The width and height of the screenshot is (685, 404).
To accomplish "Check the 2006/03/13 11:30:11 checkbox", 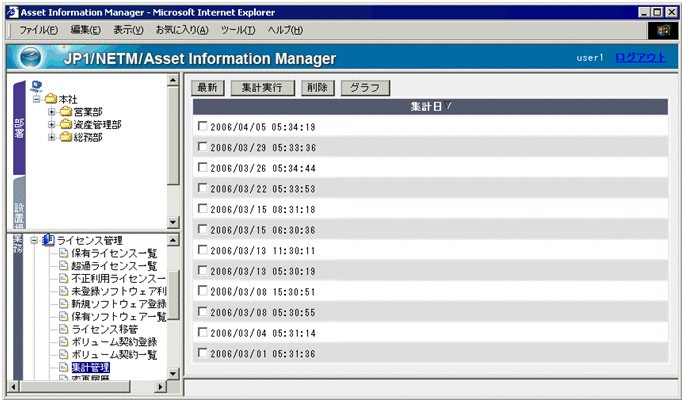I will click(202, 250).
